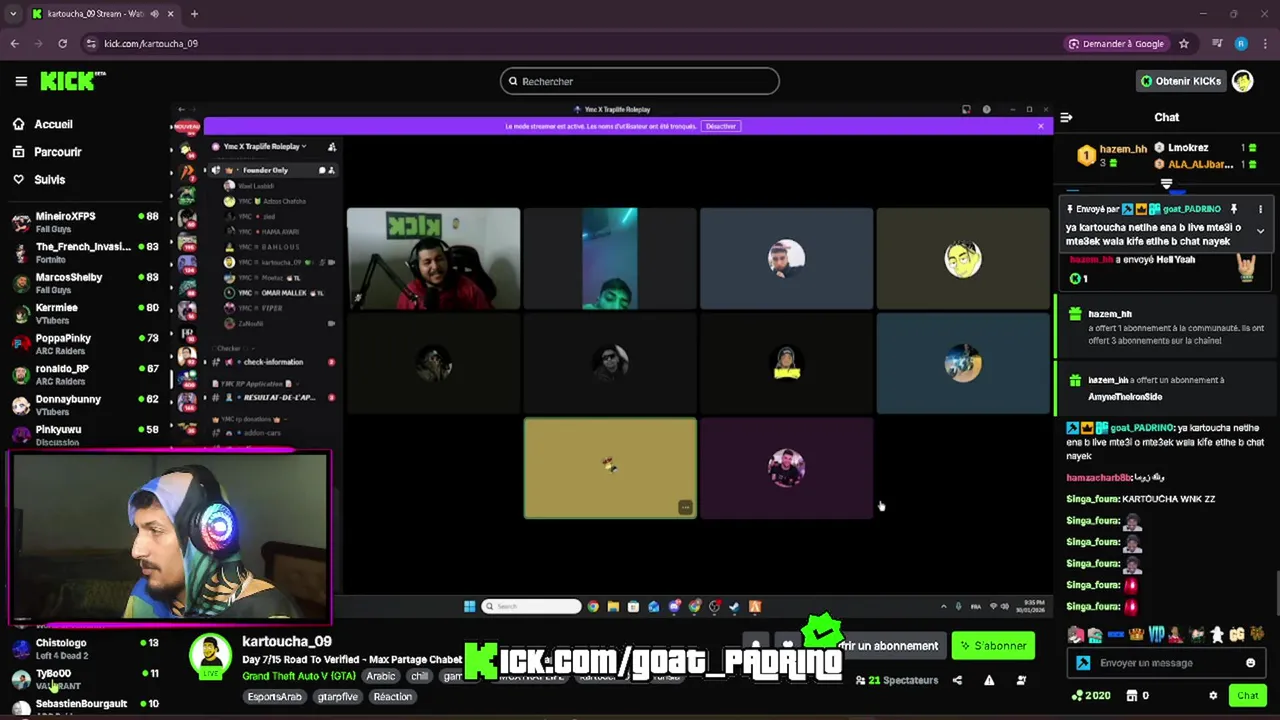The image size is (1280, 720).
Task: Report stream with warning triangle icon
Action: coord(989,681)
